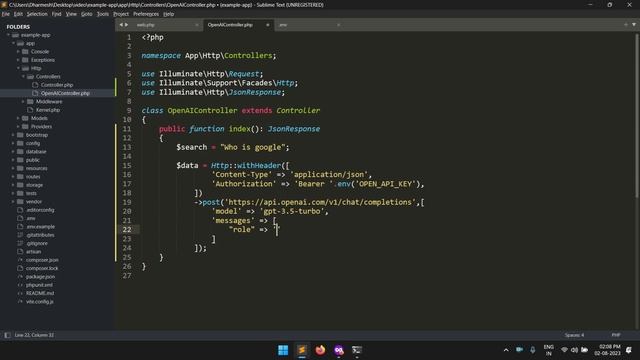This screenshot has width=640, height=360.
Task: Click the PHP syntax selector in the status bar
Action: click(x=616, y=335)
